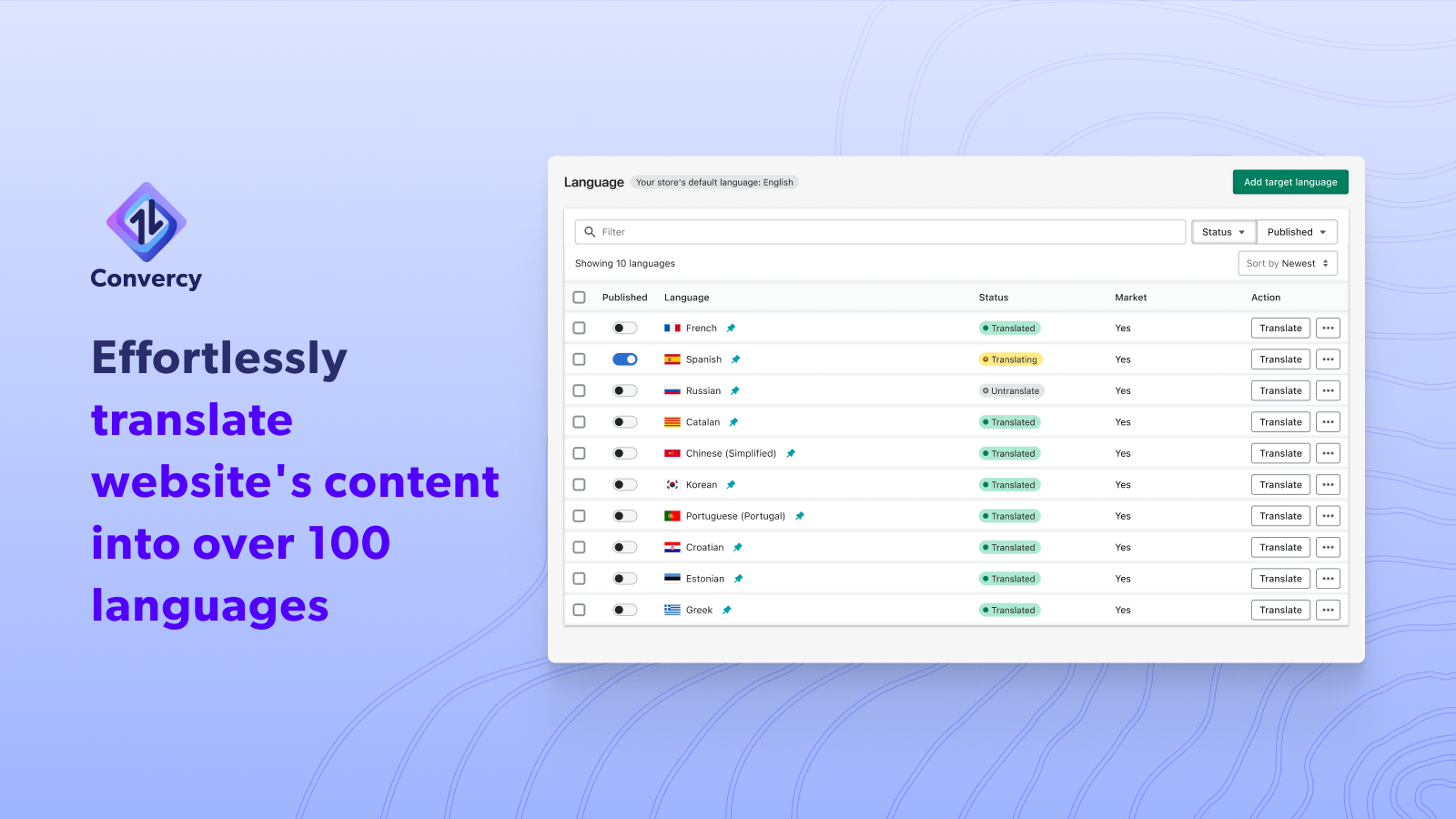Enable the Korean published toggle
This screenshot has height=819, width=1456.
[624, 485]
